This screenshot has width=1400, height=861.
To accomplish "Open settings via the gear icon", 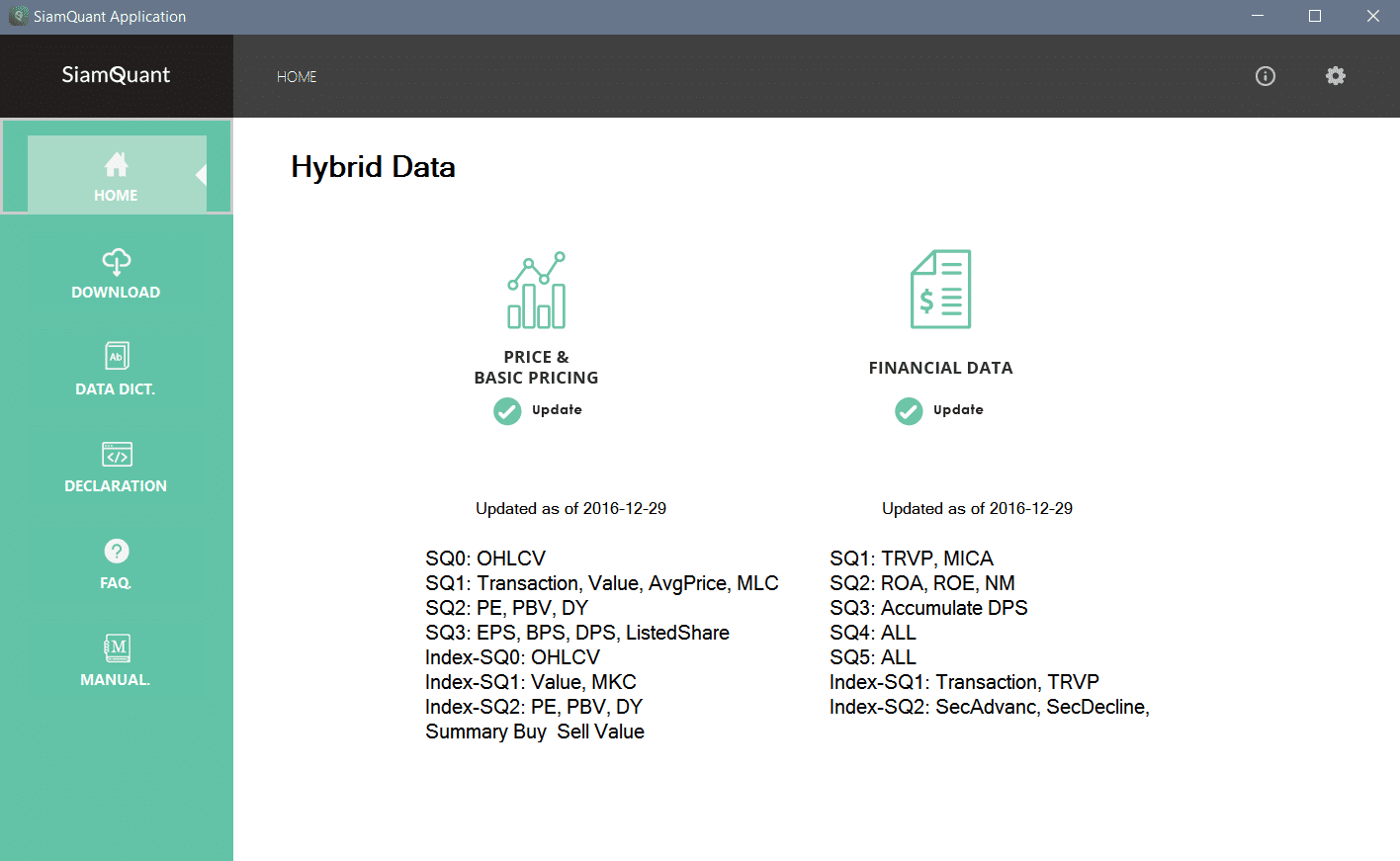I will click(1335, 76).
